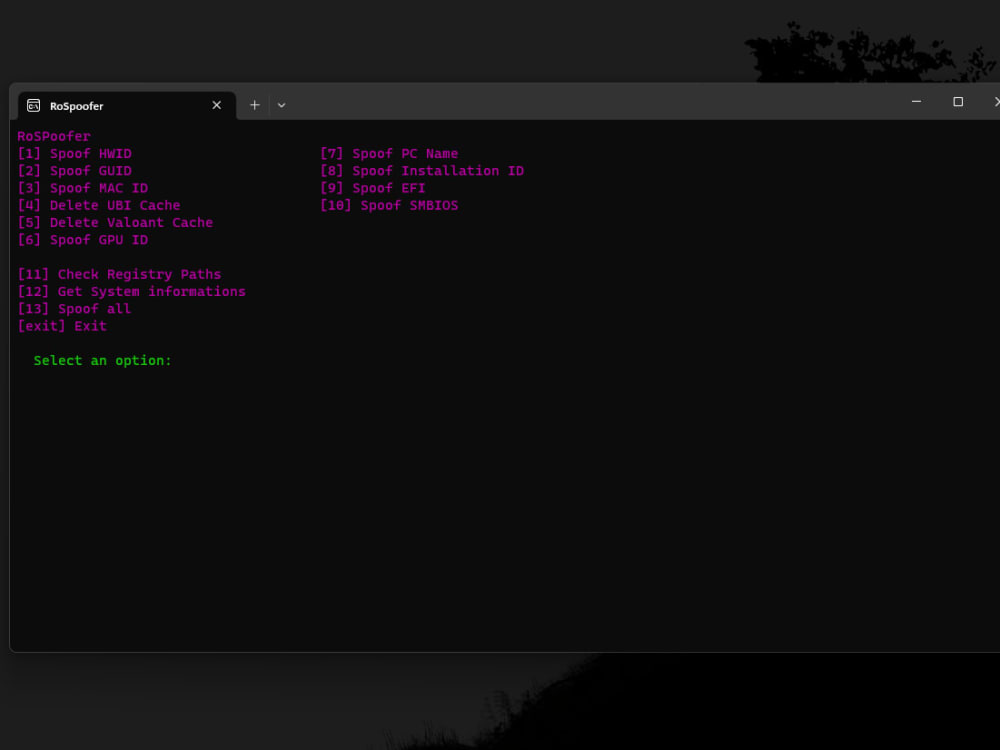Close the RoSpoofer tab
This screenshot has width=1000, height=750.
(217, 105)
